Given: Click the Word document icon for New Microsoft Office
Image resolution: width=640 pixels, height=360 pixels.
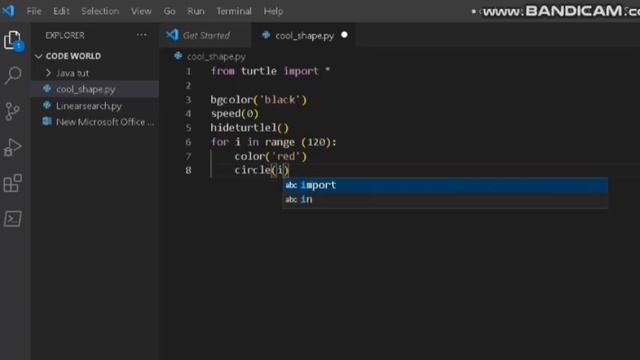Looking at the screenshot, I should 47,122.
